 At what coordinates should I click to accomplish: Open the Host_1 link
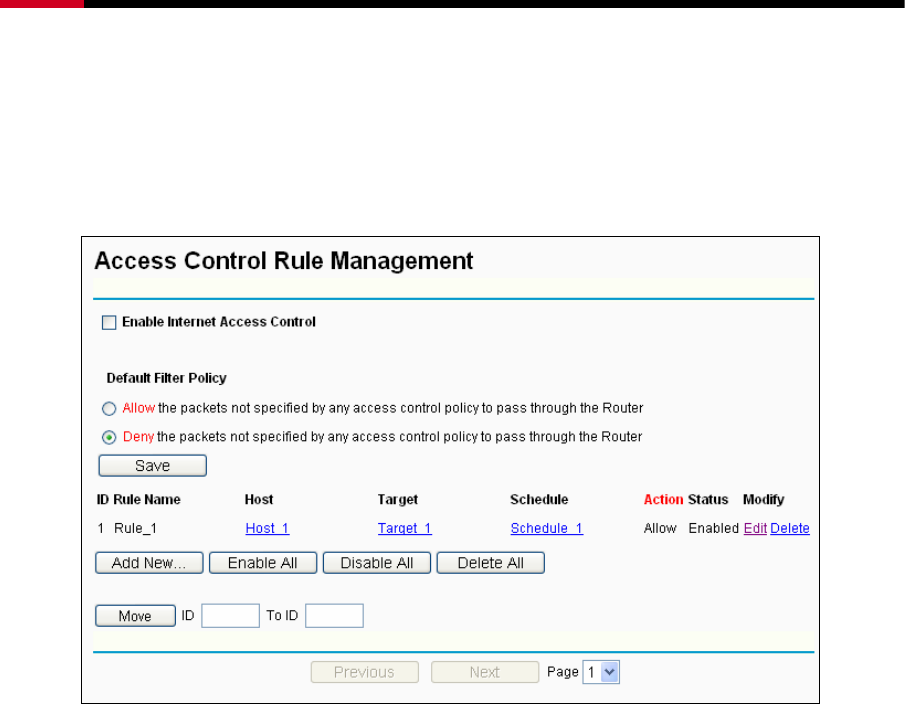coord(267,528)
